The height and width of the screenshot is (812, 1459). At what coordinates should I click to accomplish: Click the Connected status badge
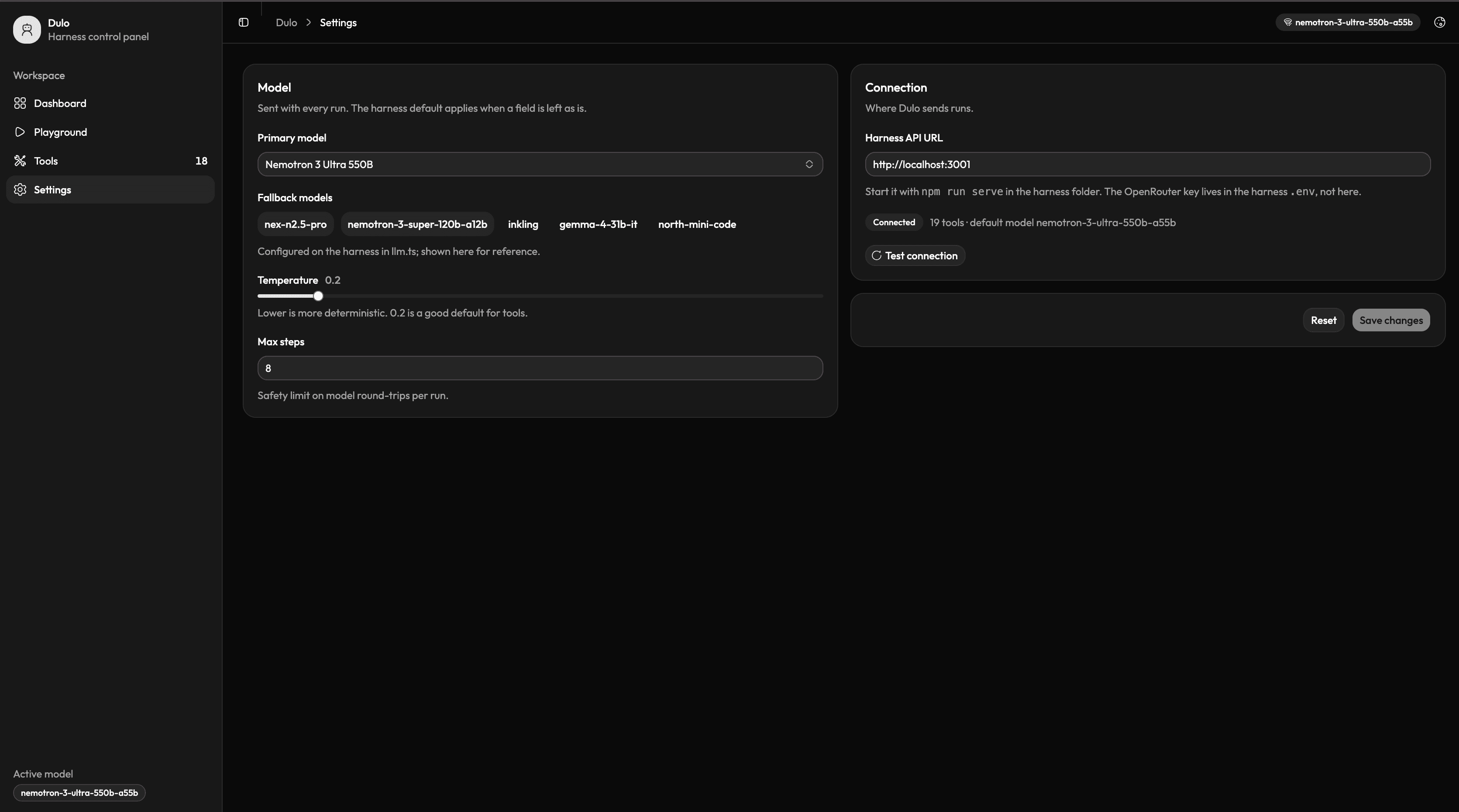894,223
